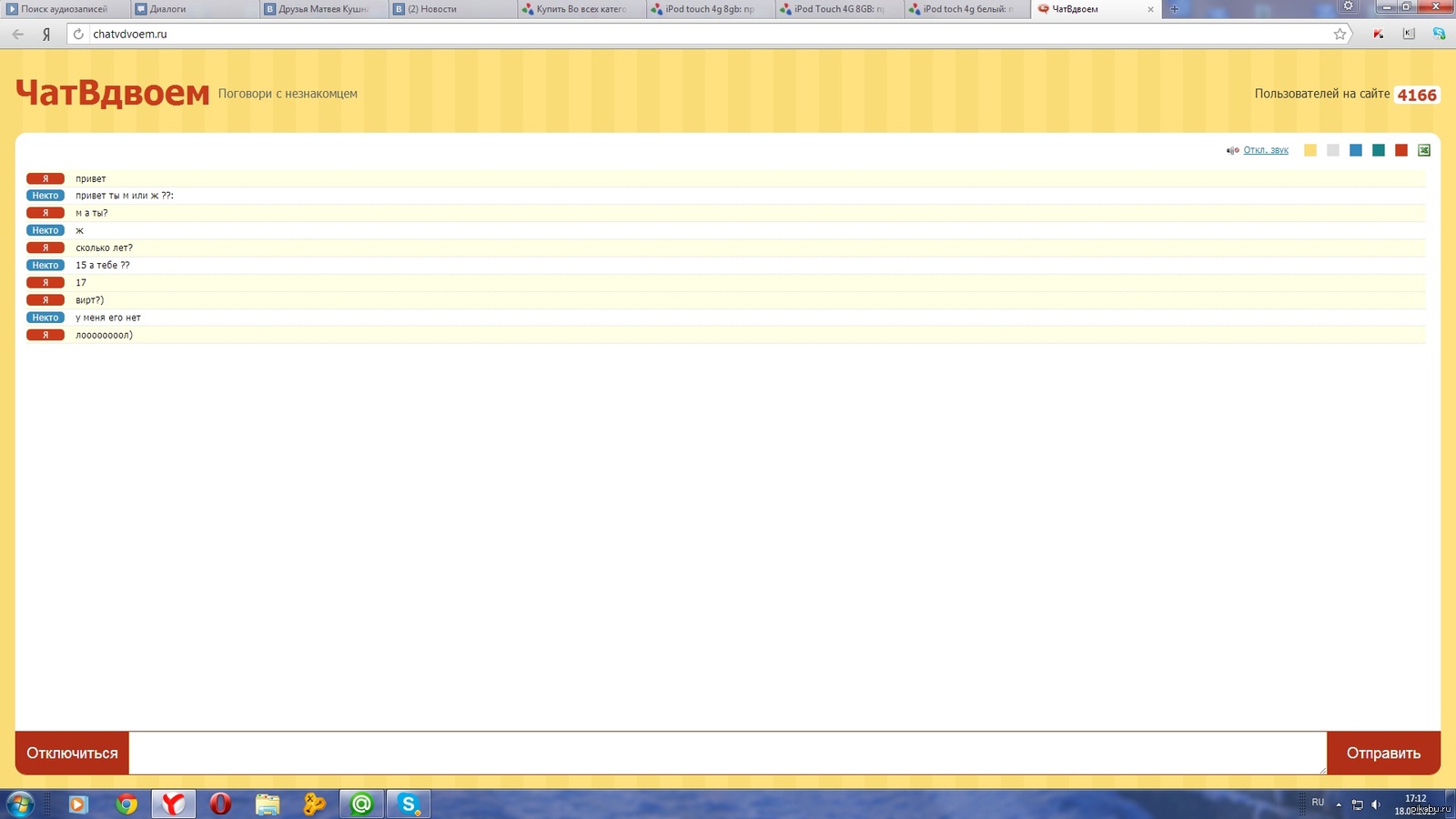Open Skype from taskbar
Screen dimensions: 1456x819
pyautogui.click(x=409, y=804)
